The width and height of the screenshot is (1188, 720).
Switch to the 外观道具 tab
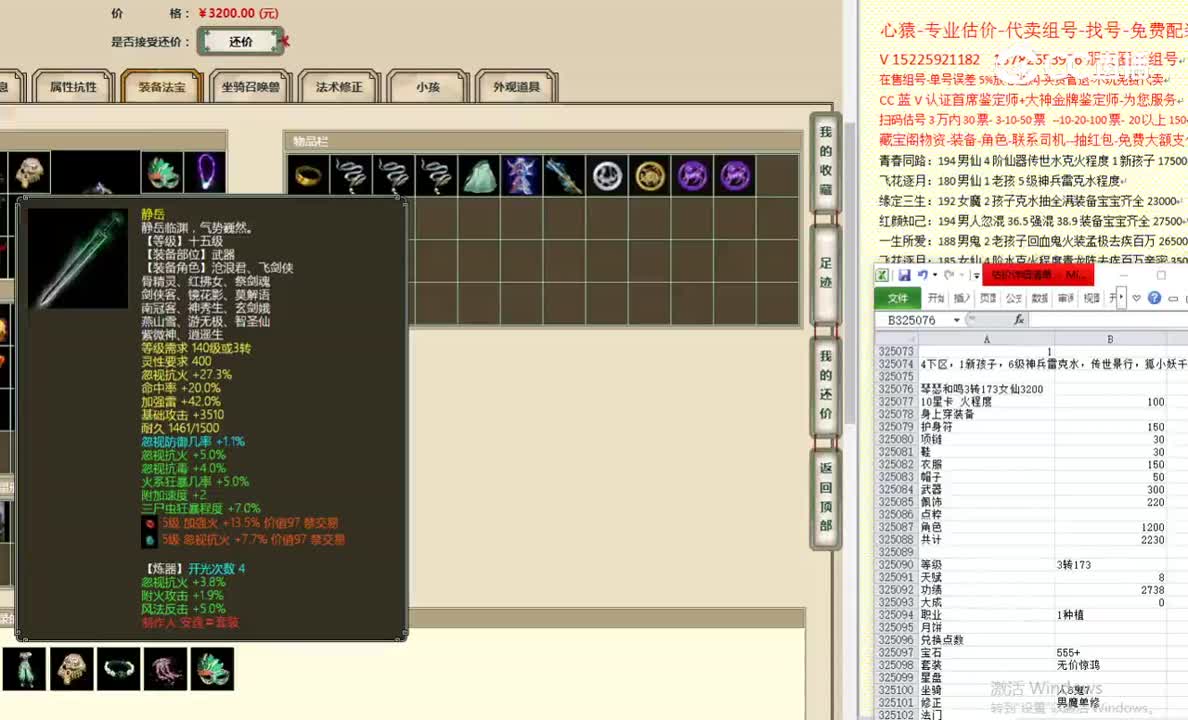click(x=517, y=86)
